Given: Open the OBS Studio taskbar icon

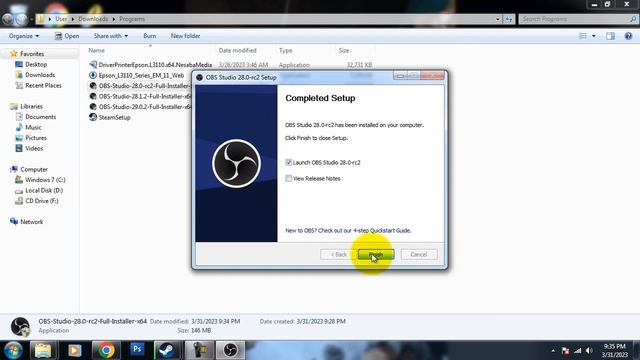Looking at the screenshot, I should tap(230, 350).
